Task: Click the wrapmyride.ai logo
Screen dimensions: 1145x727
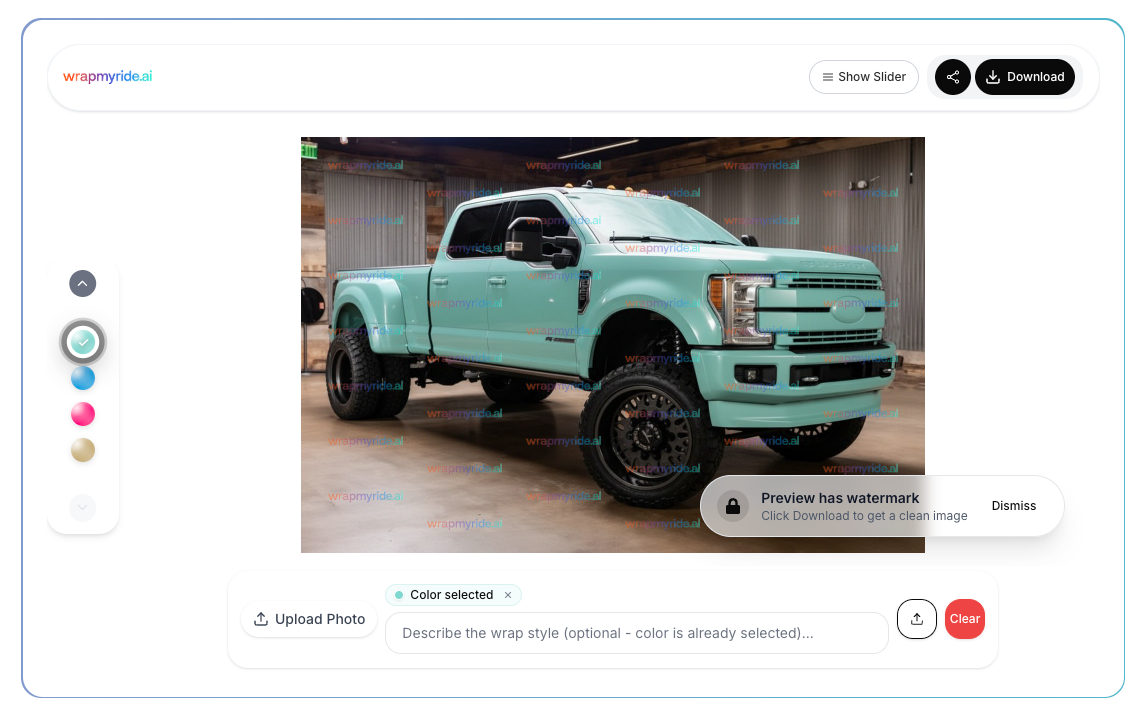Action: coord(107,77)
